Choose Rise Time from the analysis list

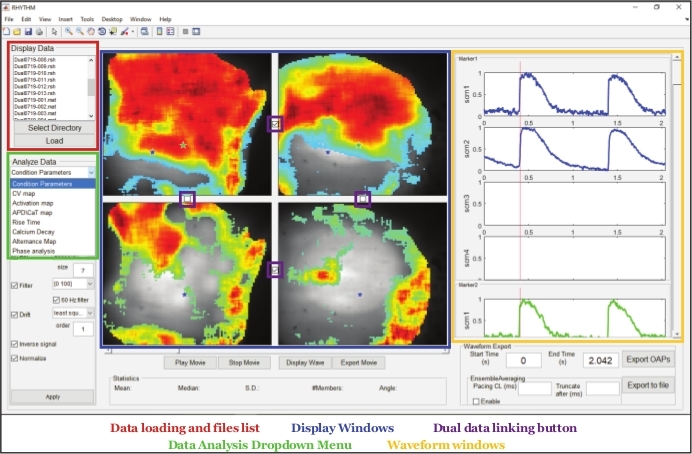[53, 222]
